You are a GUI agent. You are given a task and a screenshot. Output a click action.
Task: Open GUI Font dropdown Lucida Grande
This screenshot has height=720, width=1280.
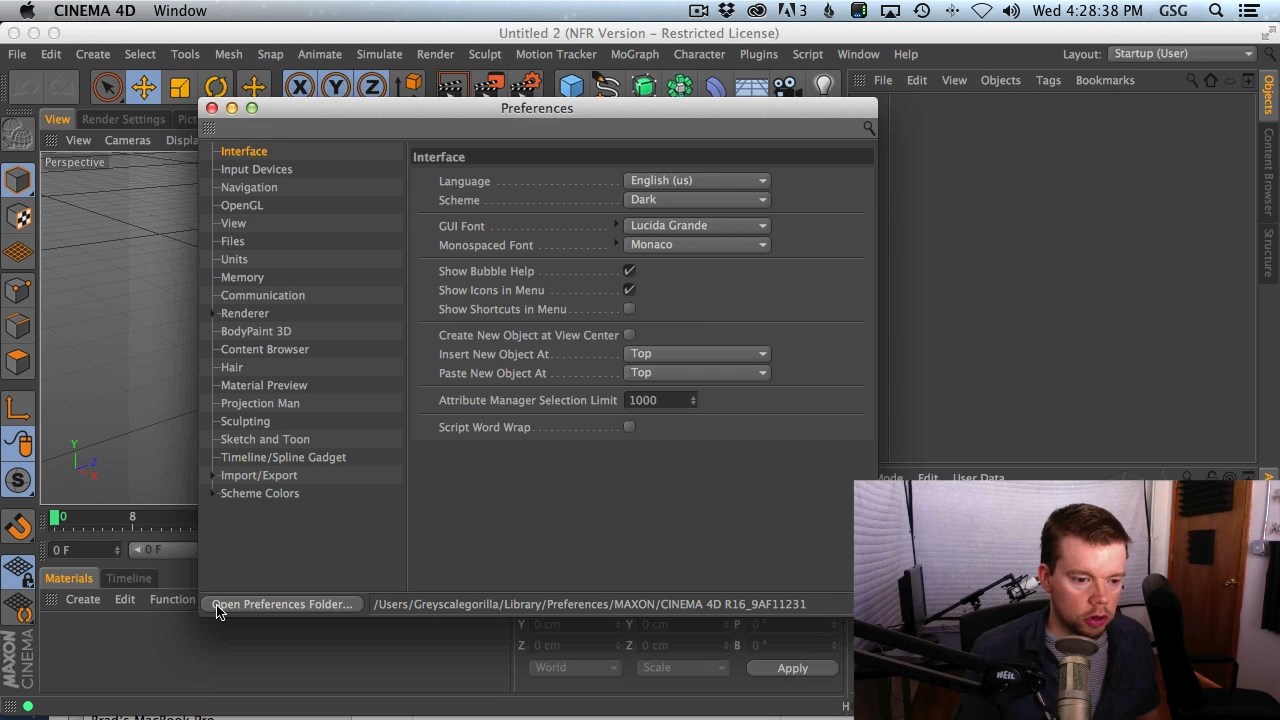(x=697, y=226)
